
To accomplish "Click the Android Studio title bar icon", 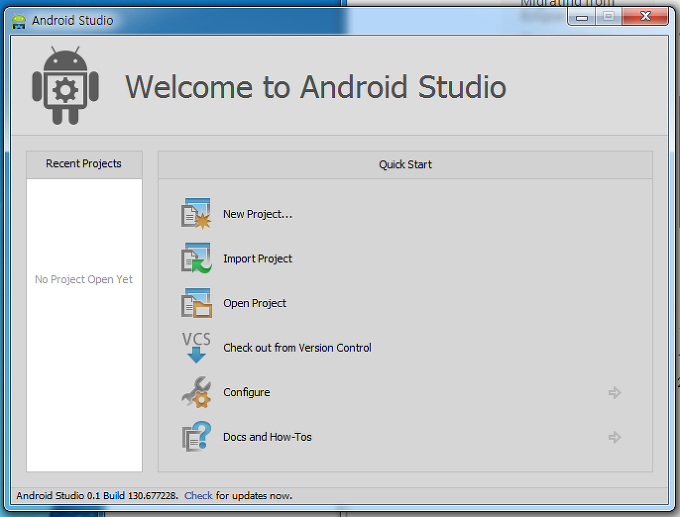I will click(19, 21).
